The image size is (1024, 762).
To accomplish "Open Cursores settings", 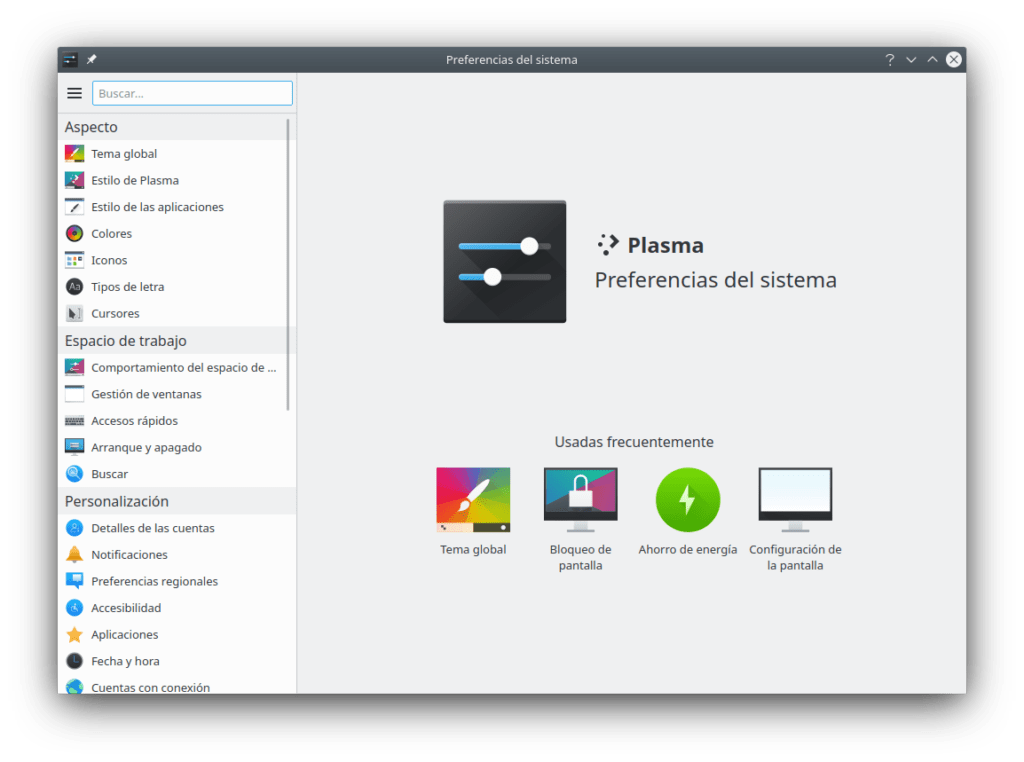I will point(115,314).
